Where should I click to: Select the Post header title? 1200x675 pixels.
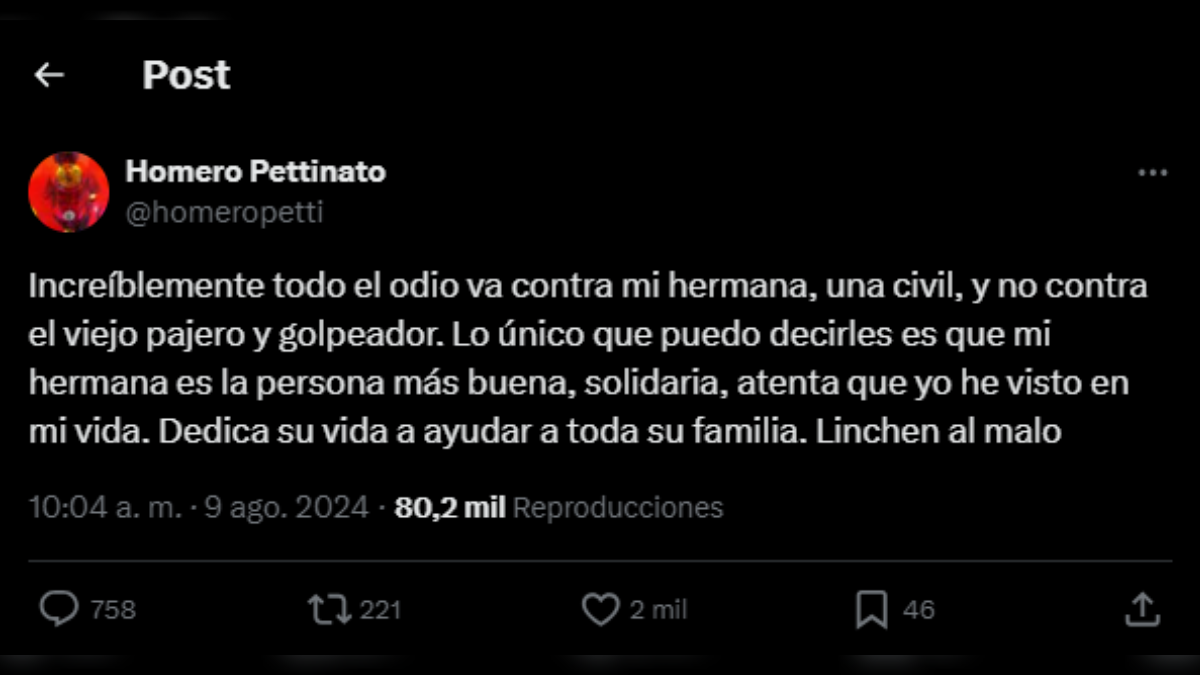point(186,73)
